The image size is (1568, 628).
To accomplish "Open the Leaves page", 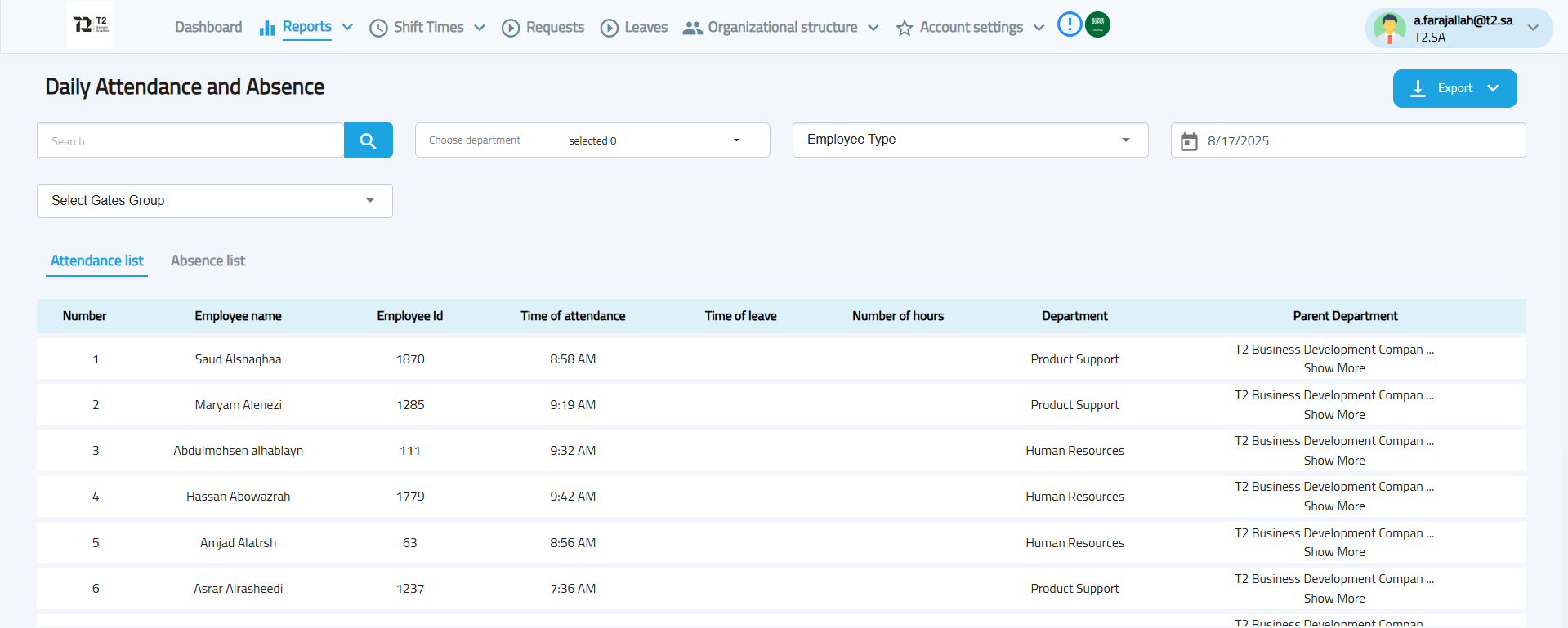I will pyautogui.click(x=646, y=27).
